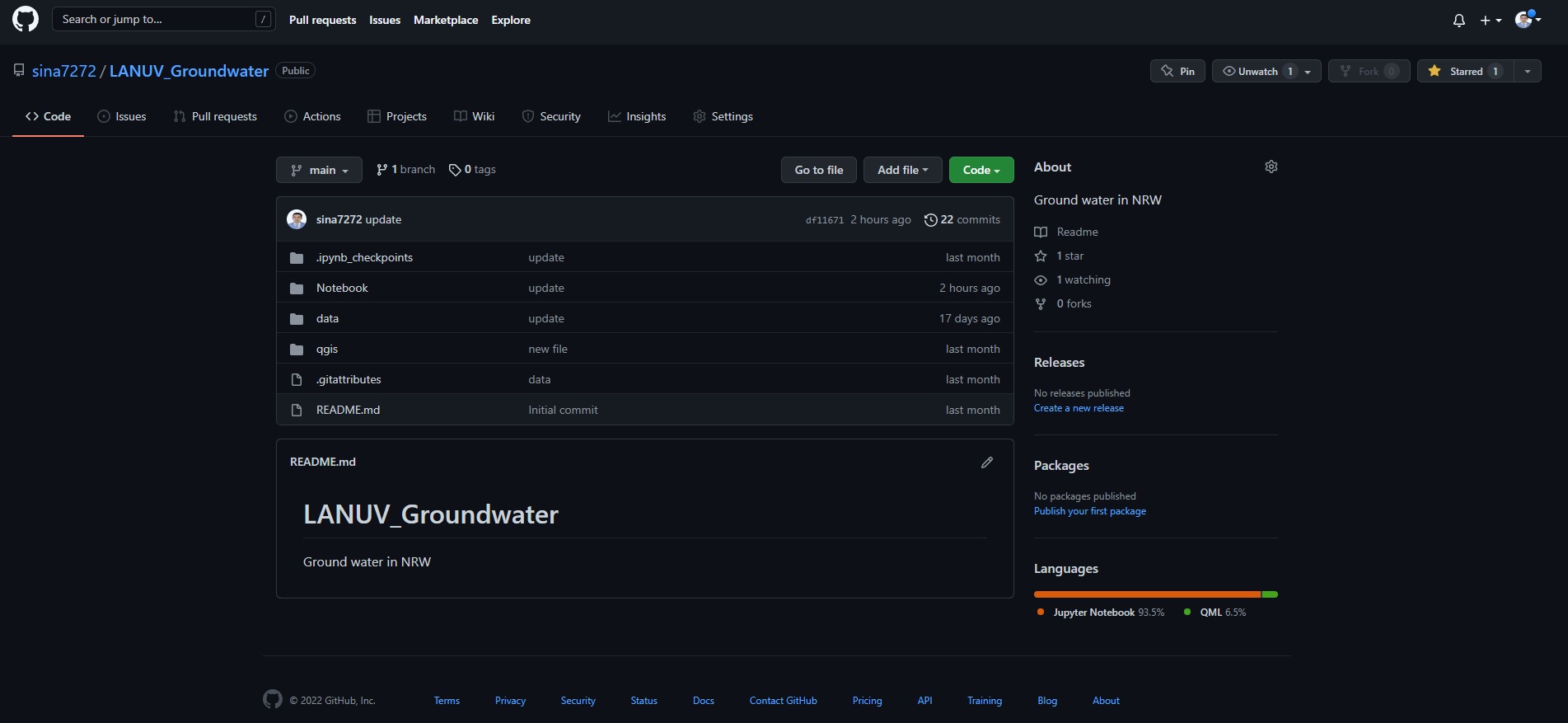This screenshot has width=1568, height=723.
Task: Open the Actions tab
Action: click(x=312, y=117)
